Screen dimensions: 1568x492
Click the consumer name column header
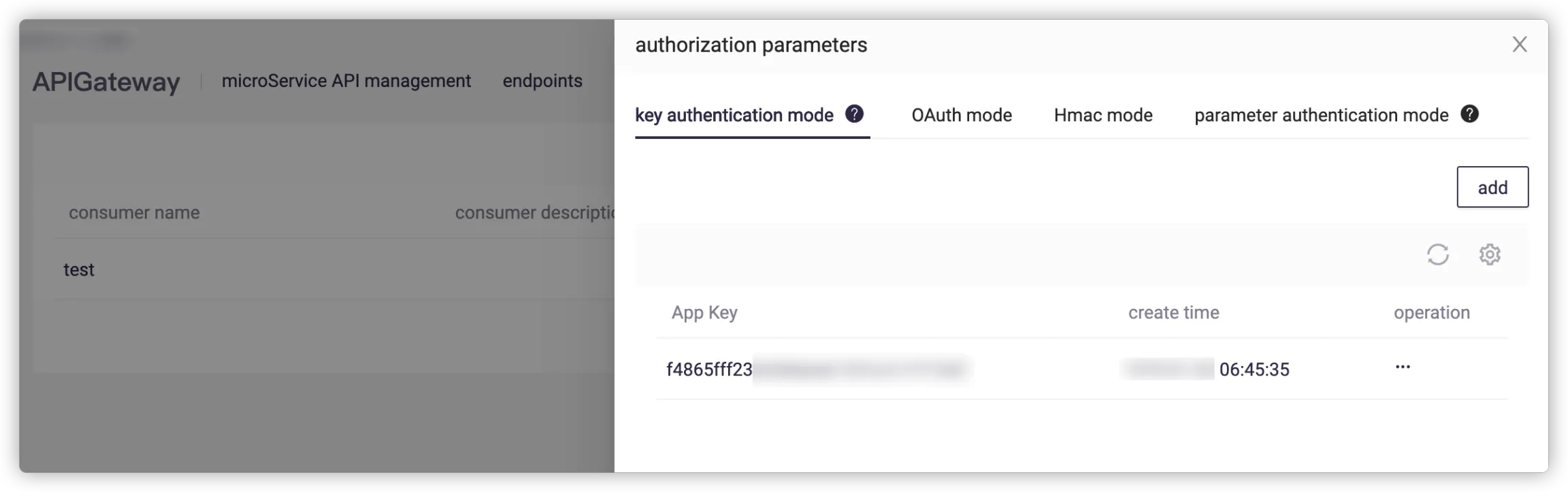[134, 213]
